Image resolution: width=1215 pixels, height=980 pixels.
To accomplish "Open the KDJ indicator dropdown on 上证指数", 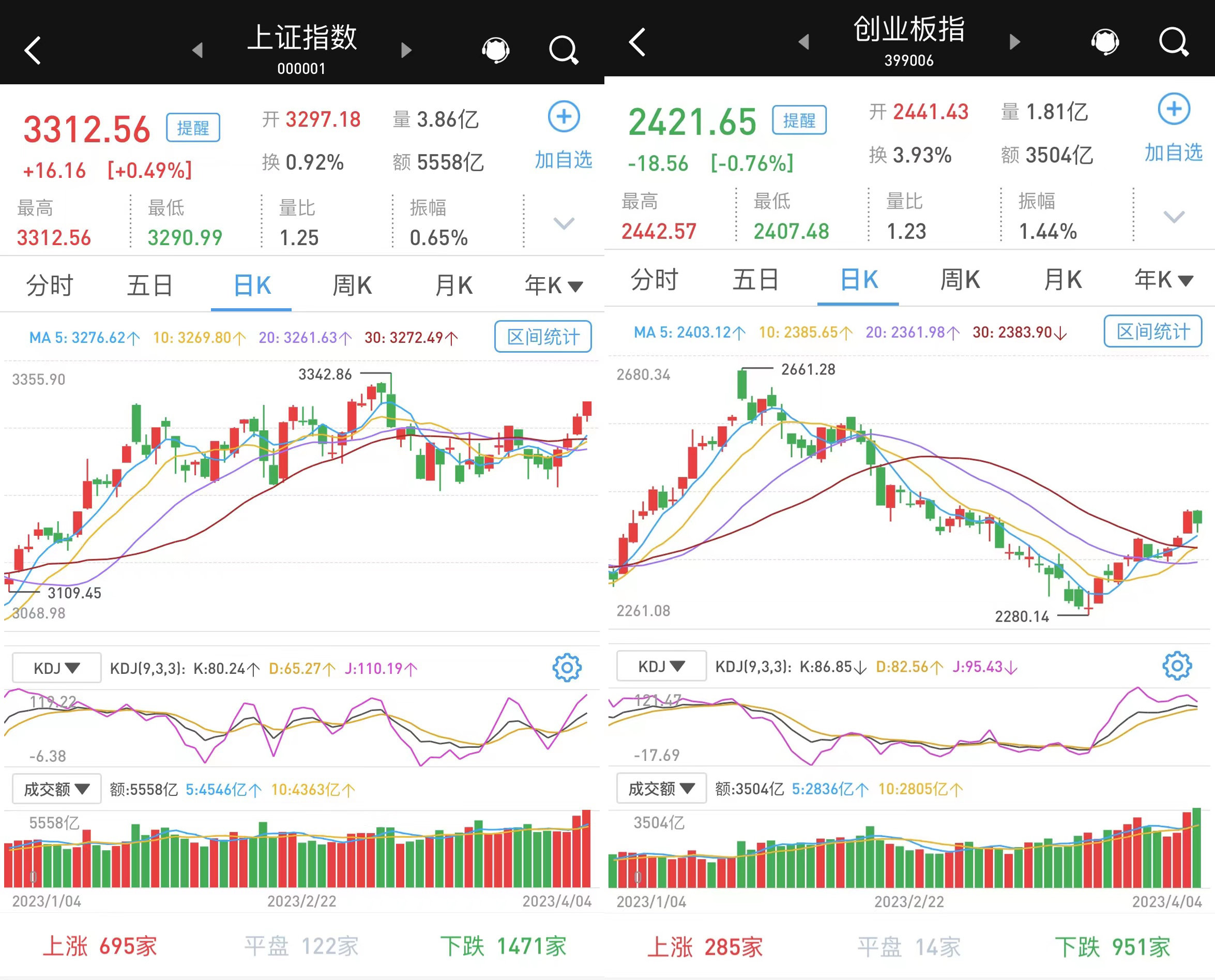I will (56, 667).
